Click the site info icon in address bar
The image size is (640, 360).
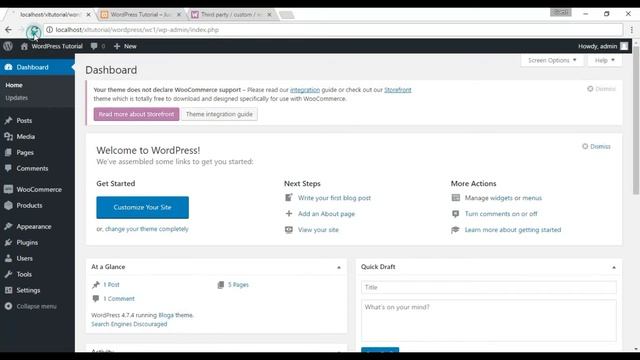pyautogui.click(x=49, y=30)
